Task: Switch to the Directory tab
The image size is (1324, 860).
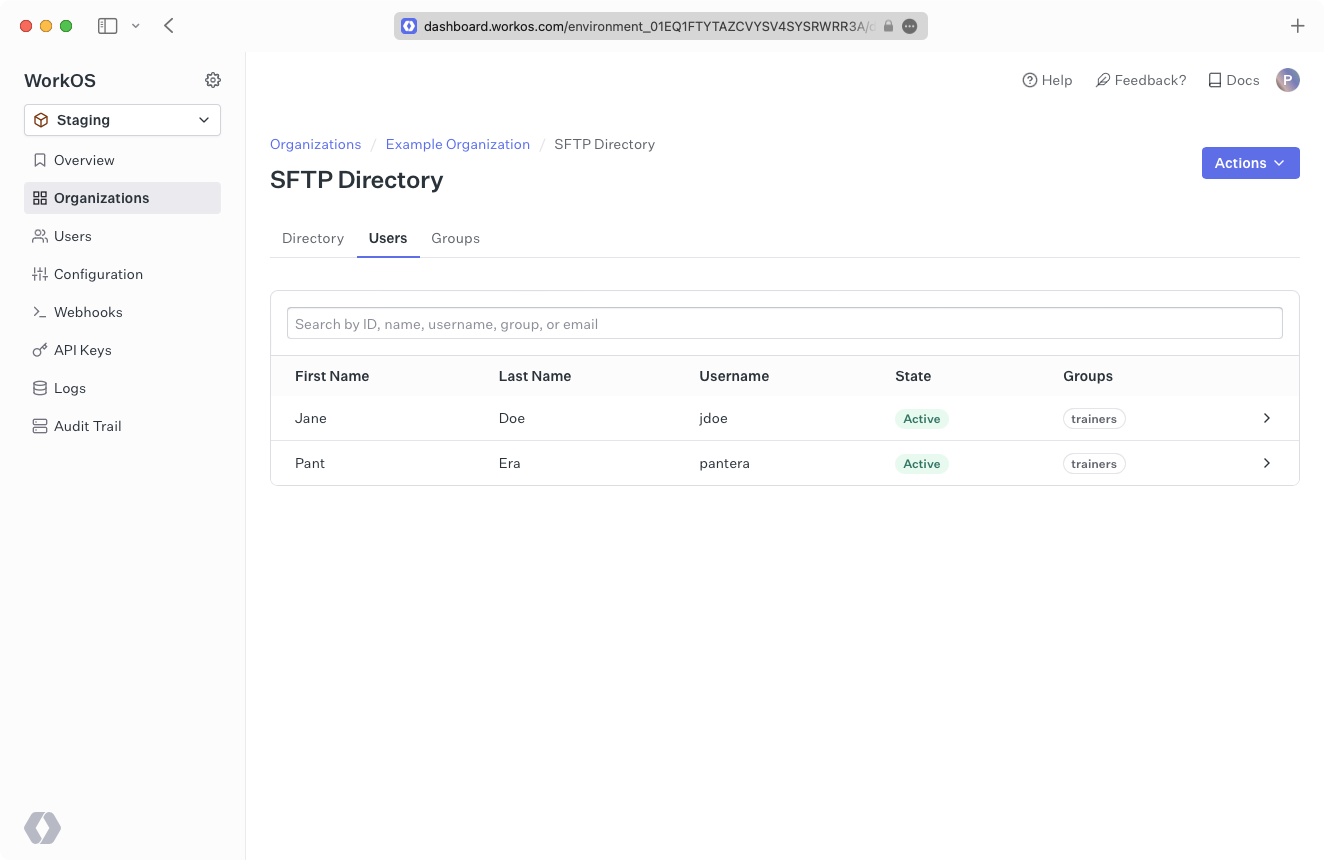Action: pyautogui.click(x=313, y=238)
